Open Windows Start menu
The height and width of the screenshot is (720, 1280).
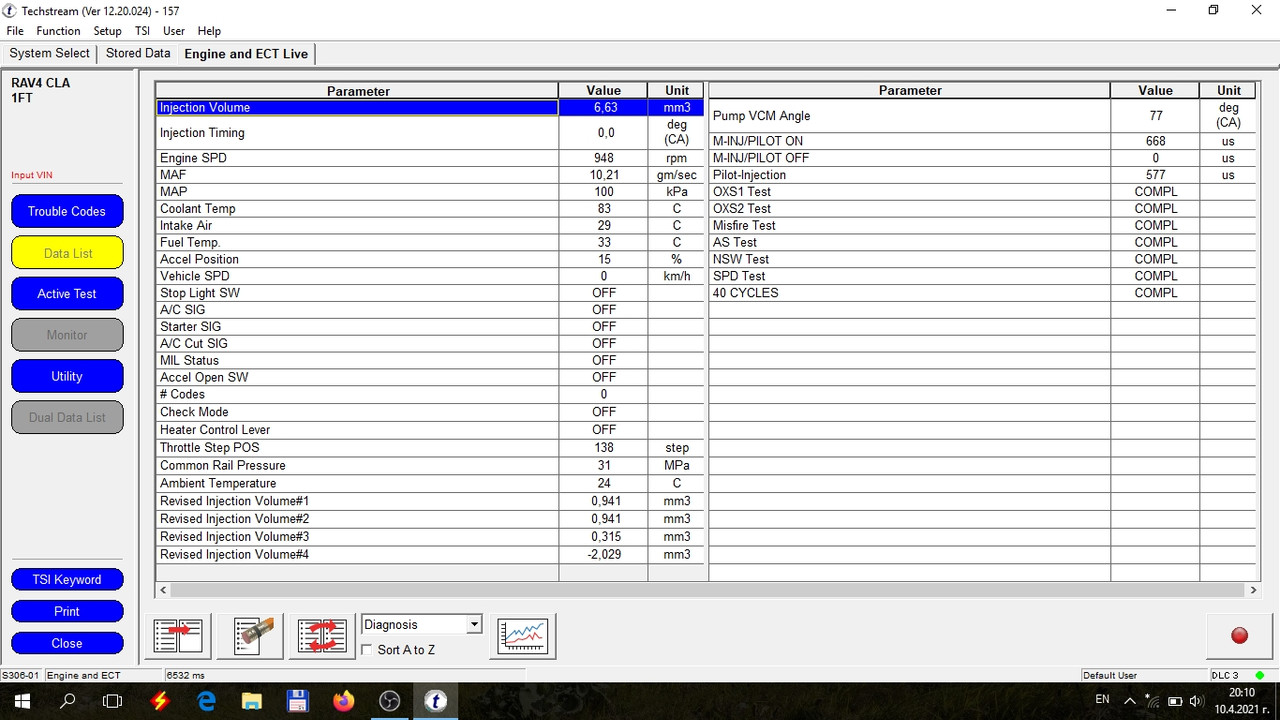[21, 701]
